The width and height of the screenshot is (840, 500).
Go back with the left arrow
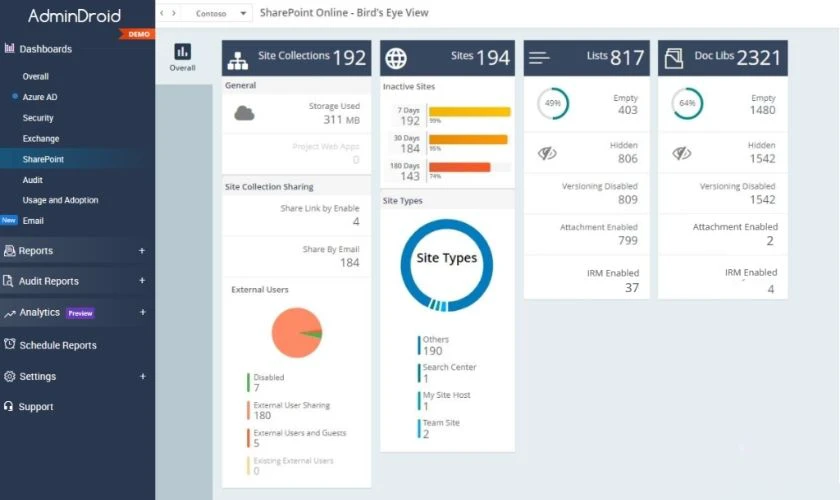click(162, 13)
